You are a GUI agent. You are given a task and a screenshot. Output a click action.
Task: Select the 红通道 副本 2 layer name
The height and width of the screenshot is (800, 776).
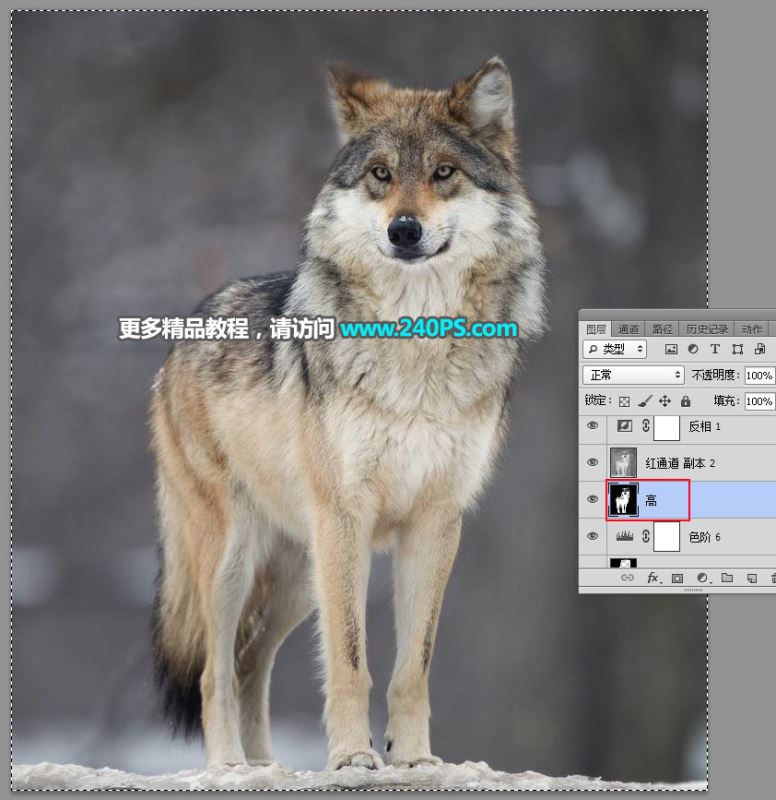coord(680,463)
